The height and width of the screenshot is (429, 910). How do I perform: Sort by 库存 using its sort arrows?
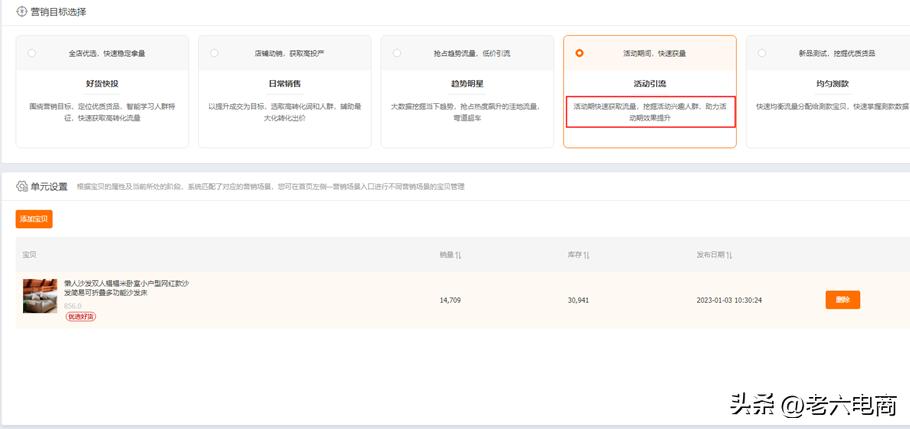click(x=586, y=255)
